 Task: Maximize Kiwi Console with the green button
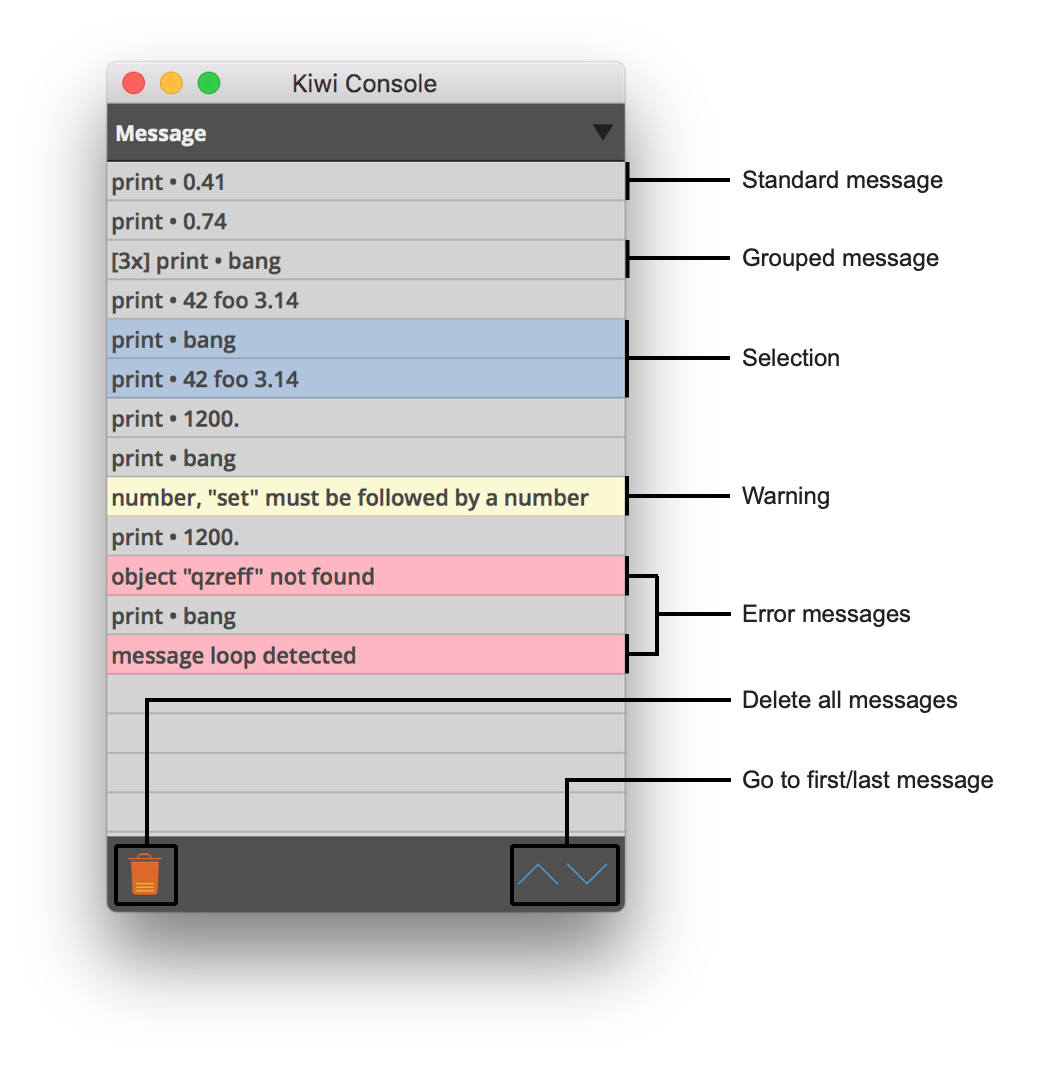click(209, 83)
